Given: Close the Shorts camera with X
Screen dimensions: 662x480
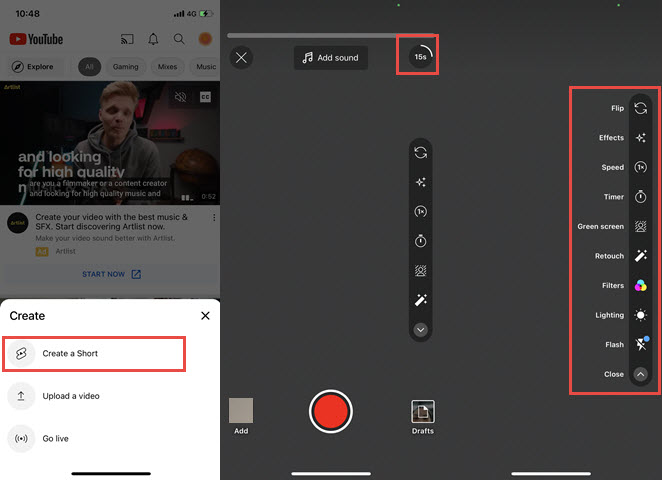Looking at the screenshot, I should (241, 57).
